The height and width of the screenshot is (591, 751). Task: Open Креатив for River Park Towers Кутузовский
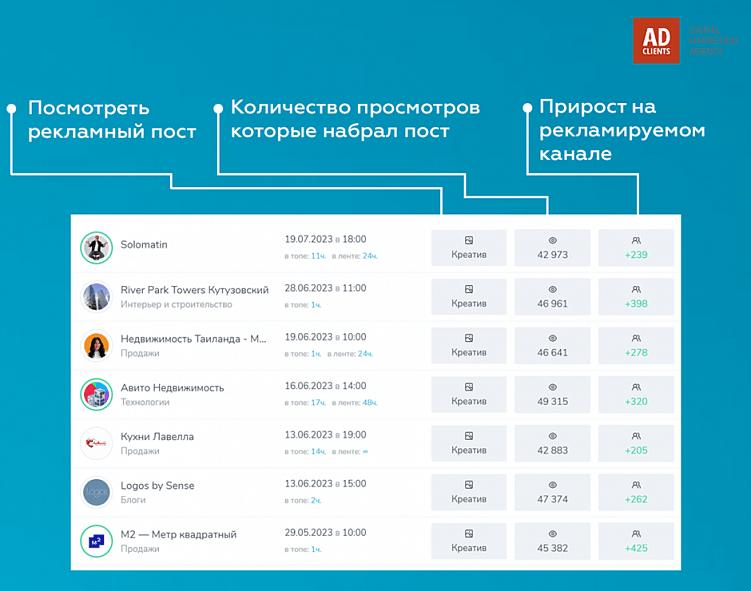[x=468, y=296]
